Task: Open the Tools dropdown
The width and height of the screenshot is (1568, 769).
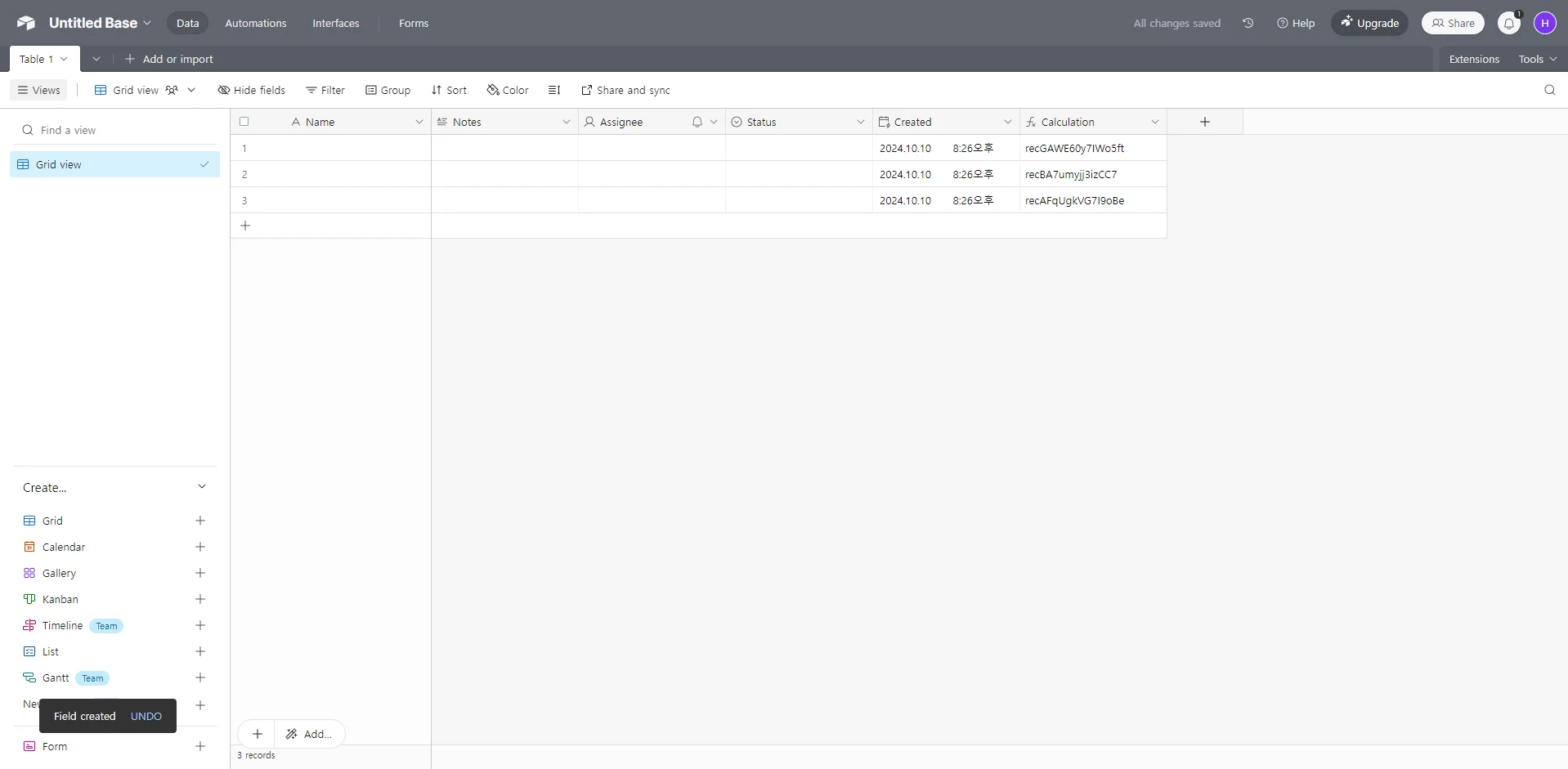Action: pos(1537,59)
